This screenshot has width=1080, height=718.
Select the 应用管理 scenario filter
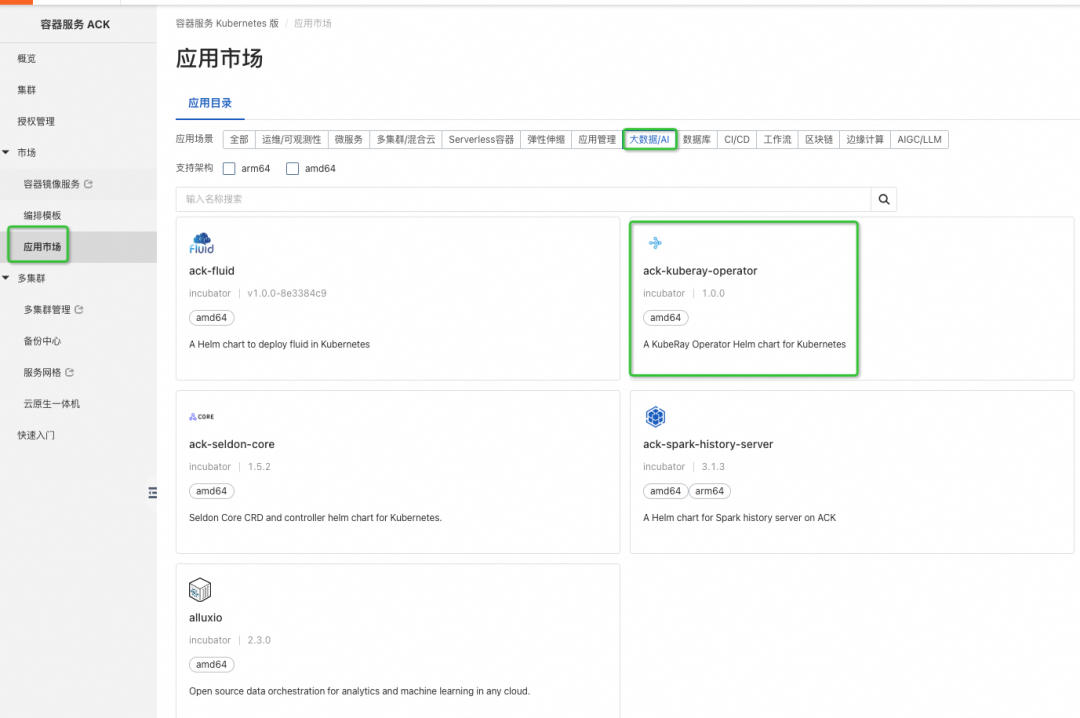click(596, 139)
